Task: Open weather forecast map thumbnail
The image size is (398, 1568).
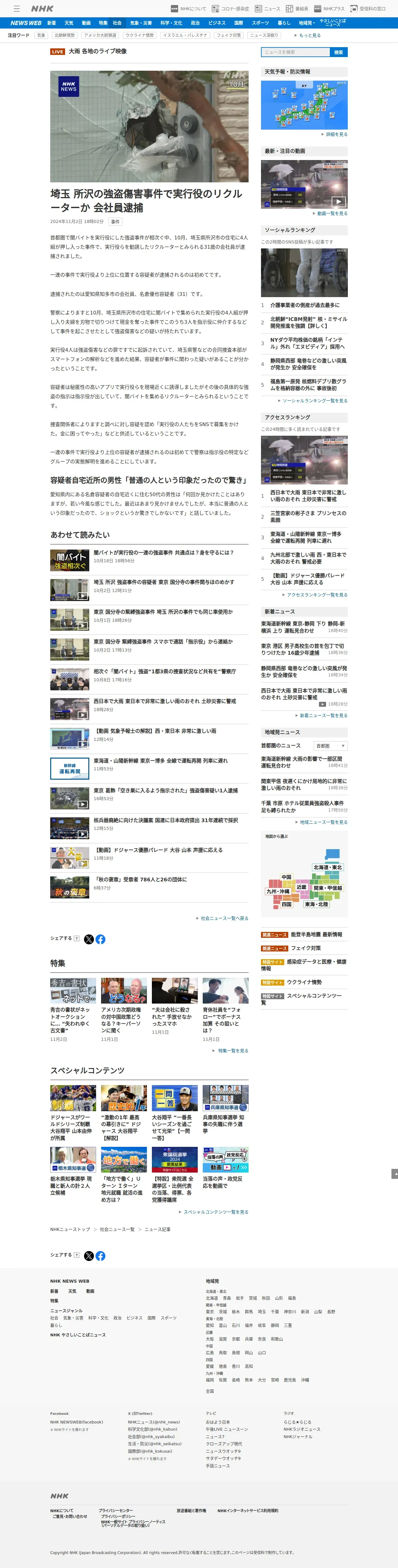Action: tap(304, 105)
